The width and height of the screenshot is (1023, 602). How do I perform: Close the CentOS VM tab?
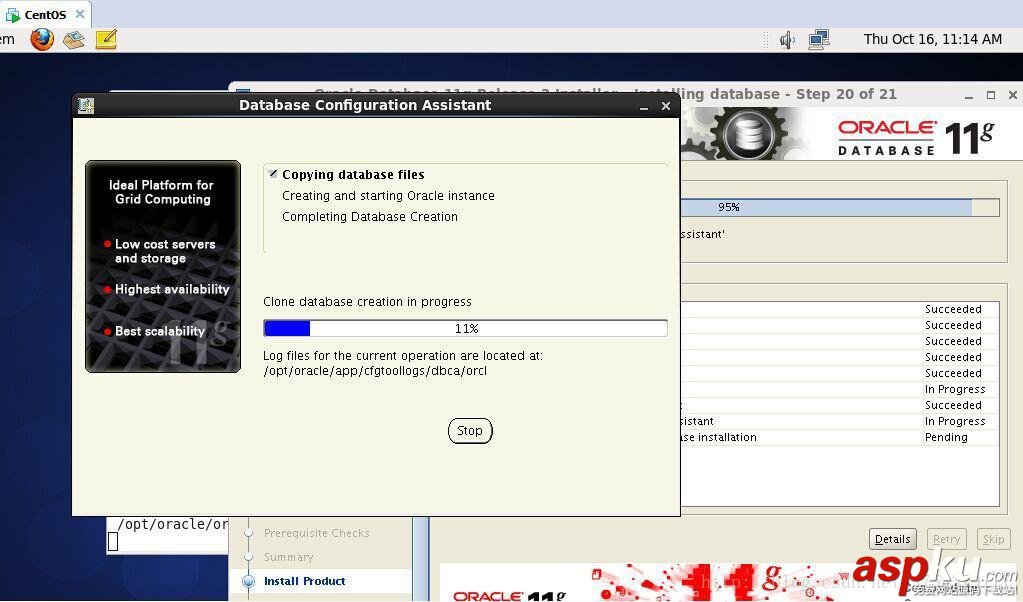tap(80, 14)
